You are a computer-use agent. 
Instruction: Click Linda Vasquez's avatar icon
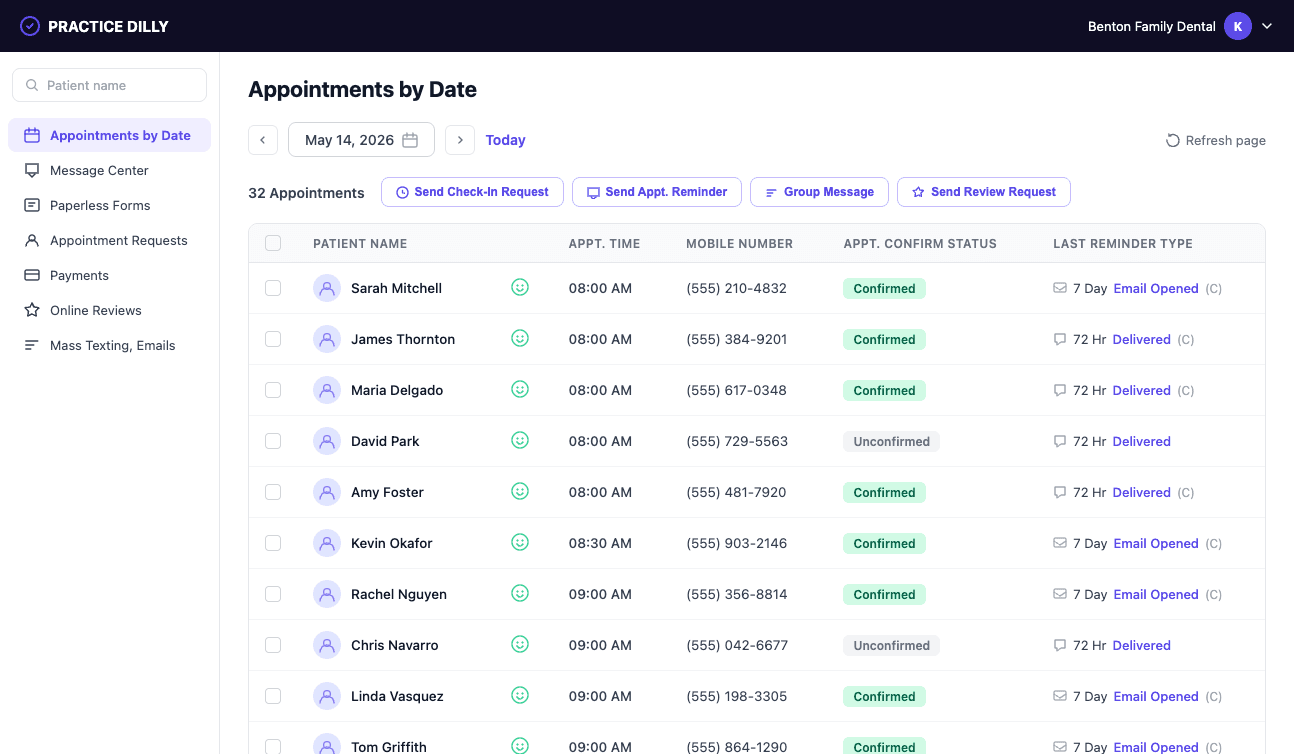tap(327, 696)
